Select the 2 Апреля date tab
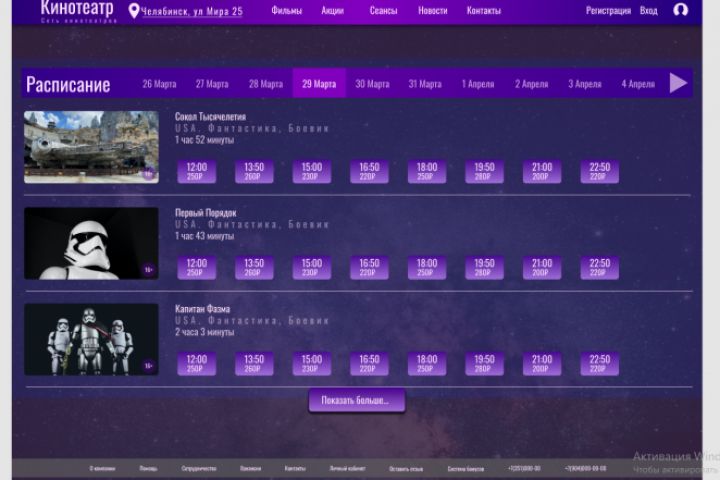Screen dimensions: 720x480 tap(531, 84)
